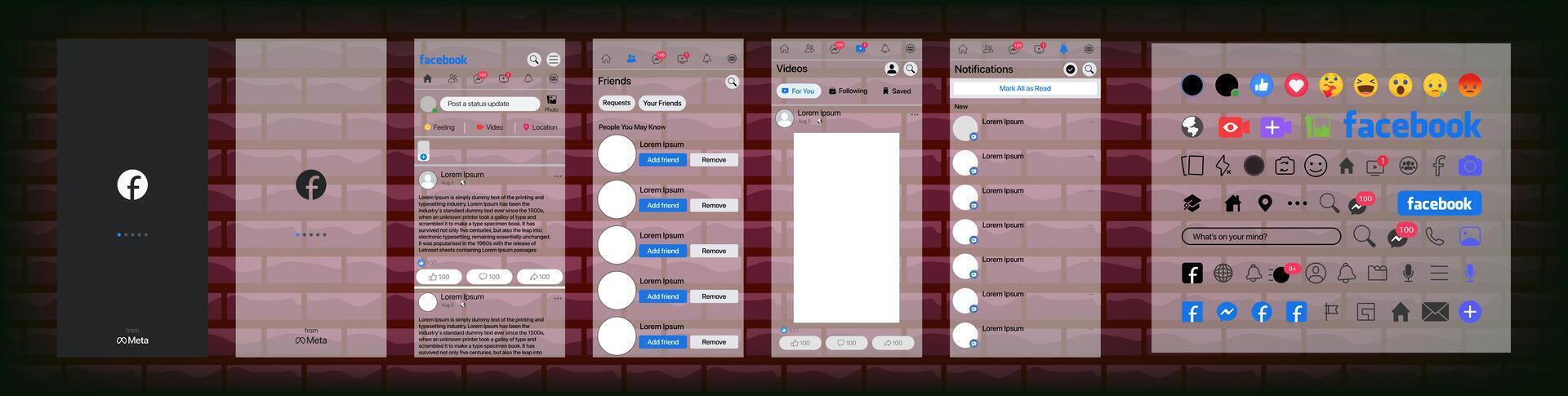The image size is (1568, 396).
Task: Click the blue Messenger icon in the bottom row
Action: coord(1227,312)
